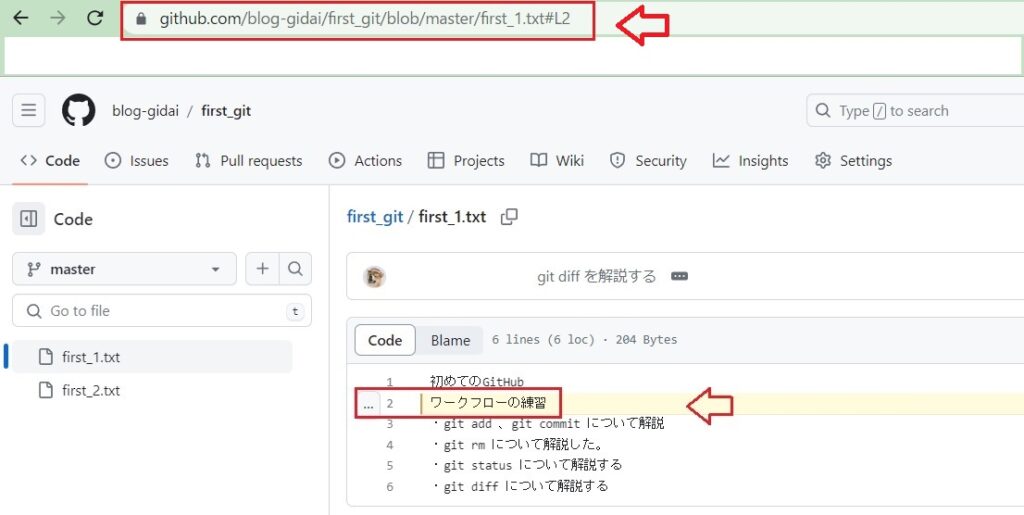This screenshot has width=1024, height=515.
Task: Click the search files magnifier icon
Action: (x=295, y=269)
